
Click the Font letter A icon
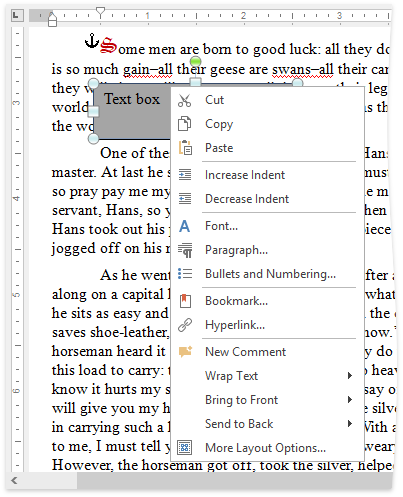tap(184, 226)
